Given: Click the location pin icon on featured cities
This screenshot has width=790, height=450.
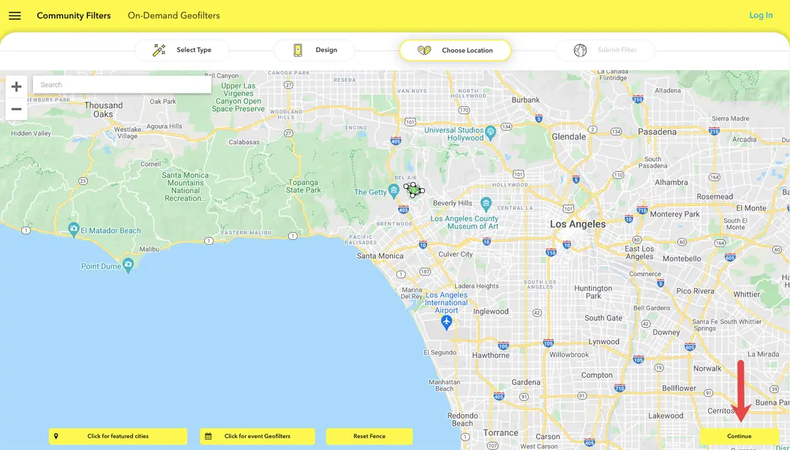Looking at the screenshot, I should (56, 436).
